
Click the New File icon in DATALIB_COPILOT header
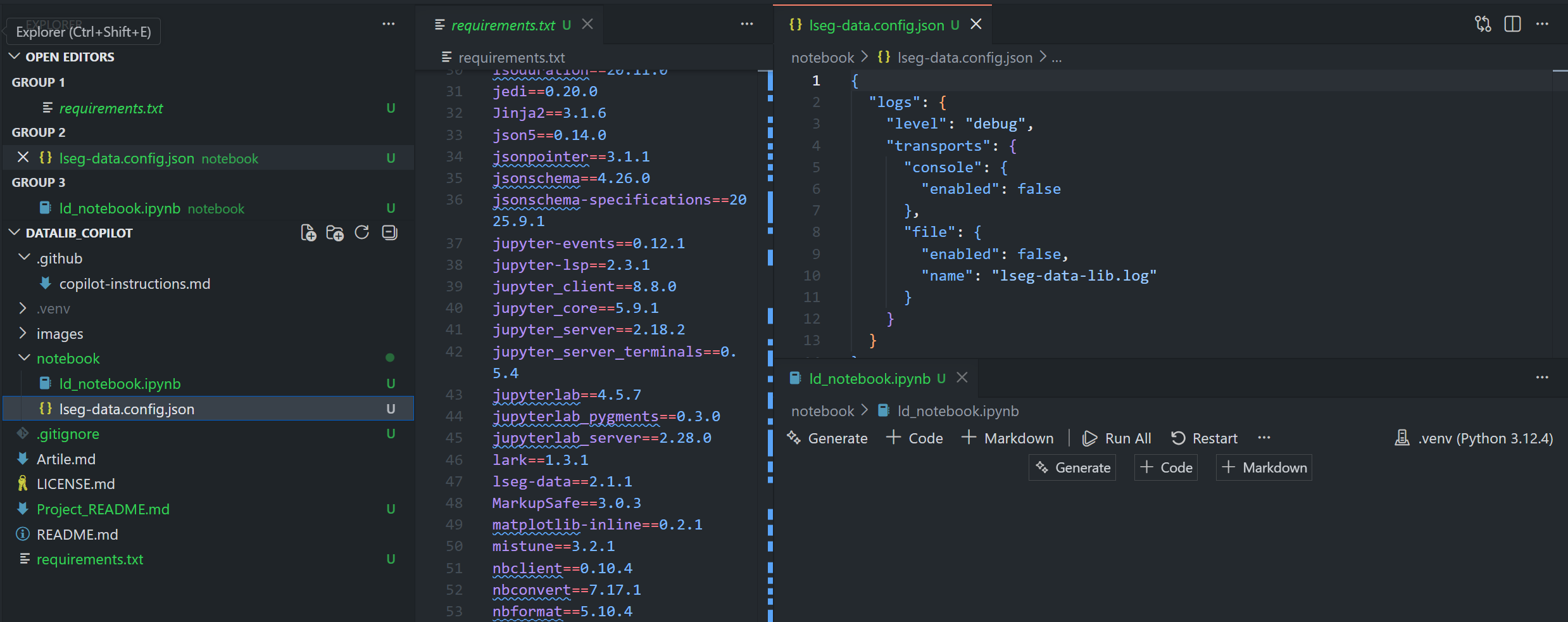(308, 233)
